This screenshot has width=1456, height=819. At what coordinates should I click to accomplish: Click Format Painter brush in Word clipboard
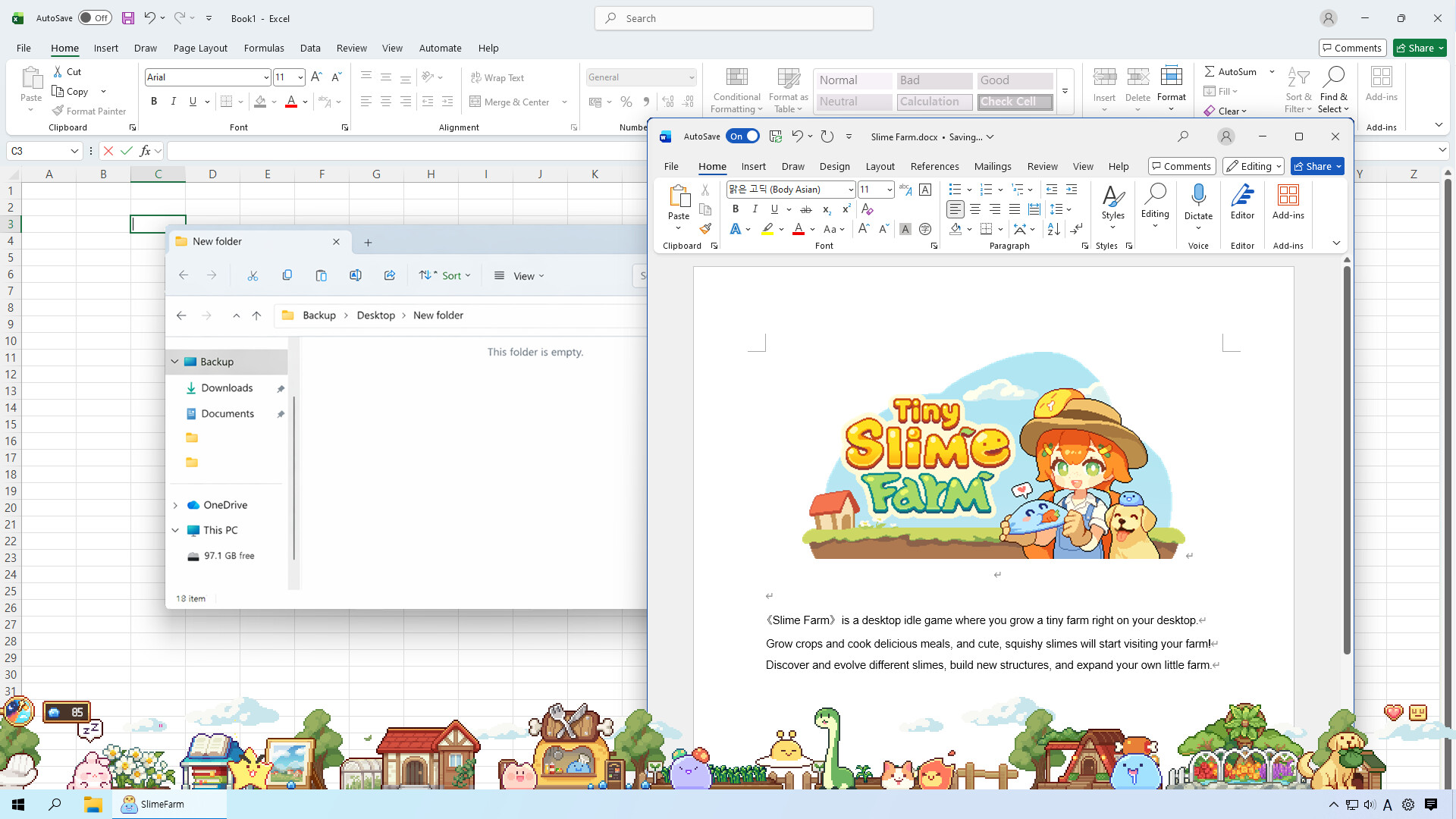[705, 228]
